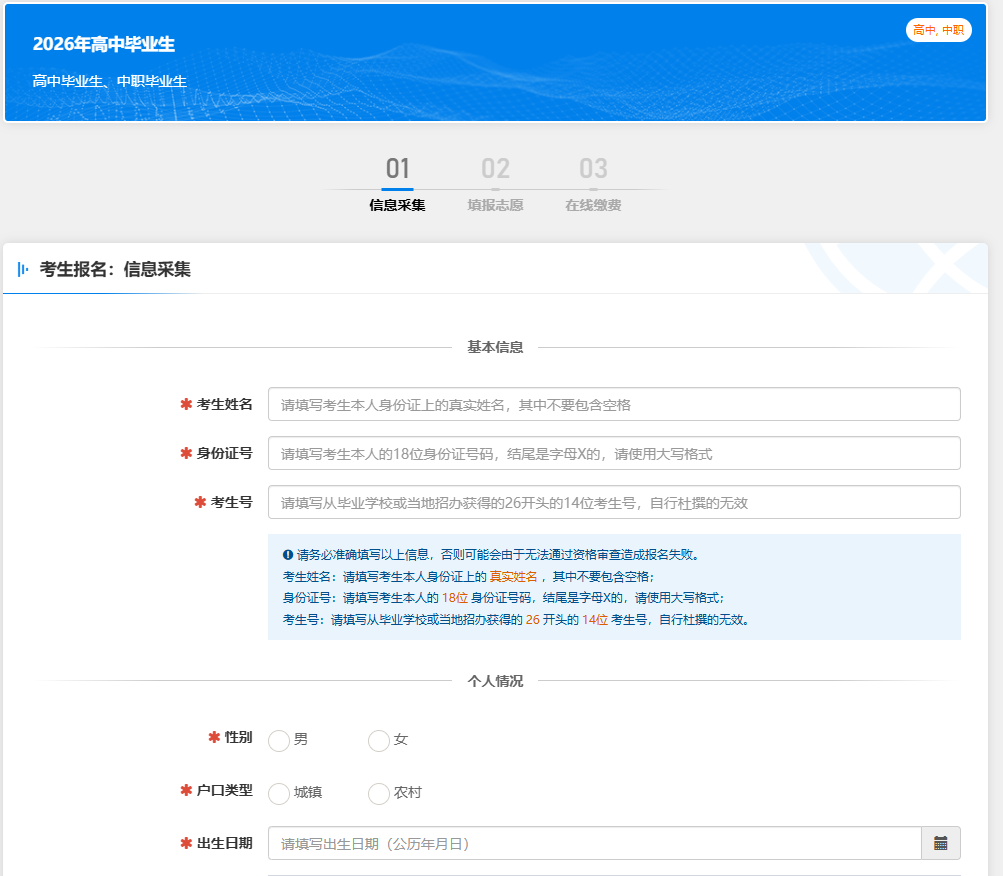This screenshot has height=876, width=1003.
Task: Select the 女 gender radio button
Action: click(379, 740)
